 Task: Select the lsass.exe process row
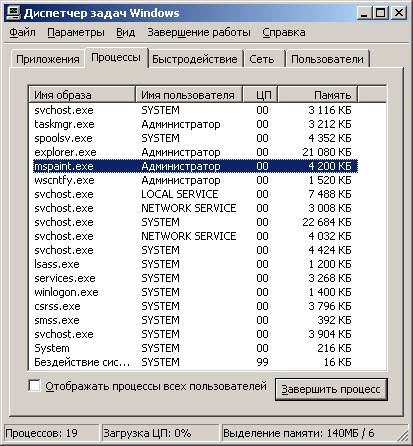point(196,264)
